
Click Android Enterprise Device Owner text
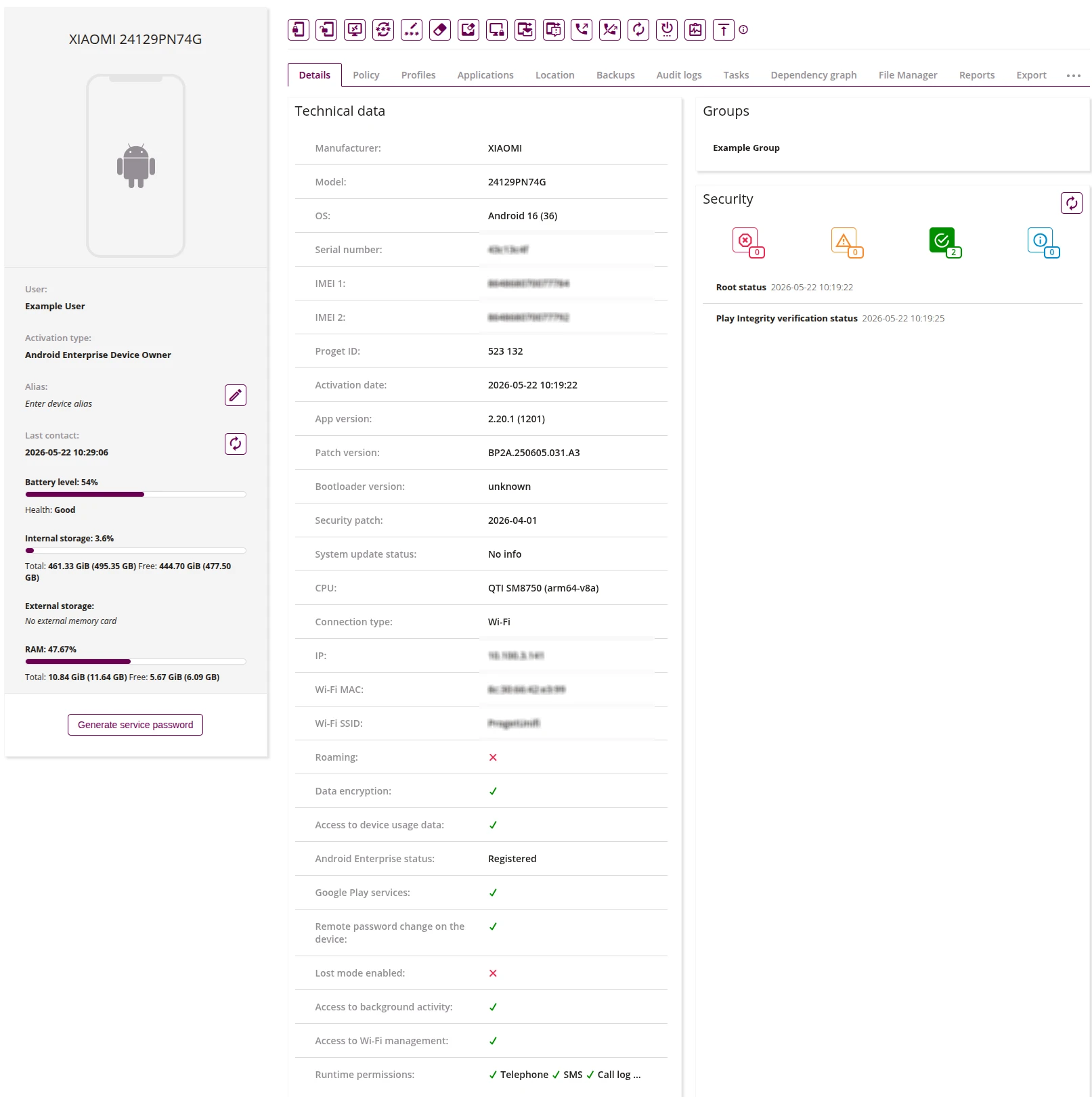[98, 355]
